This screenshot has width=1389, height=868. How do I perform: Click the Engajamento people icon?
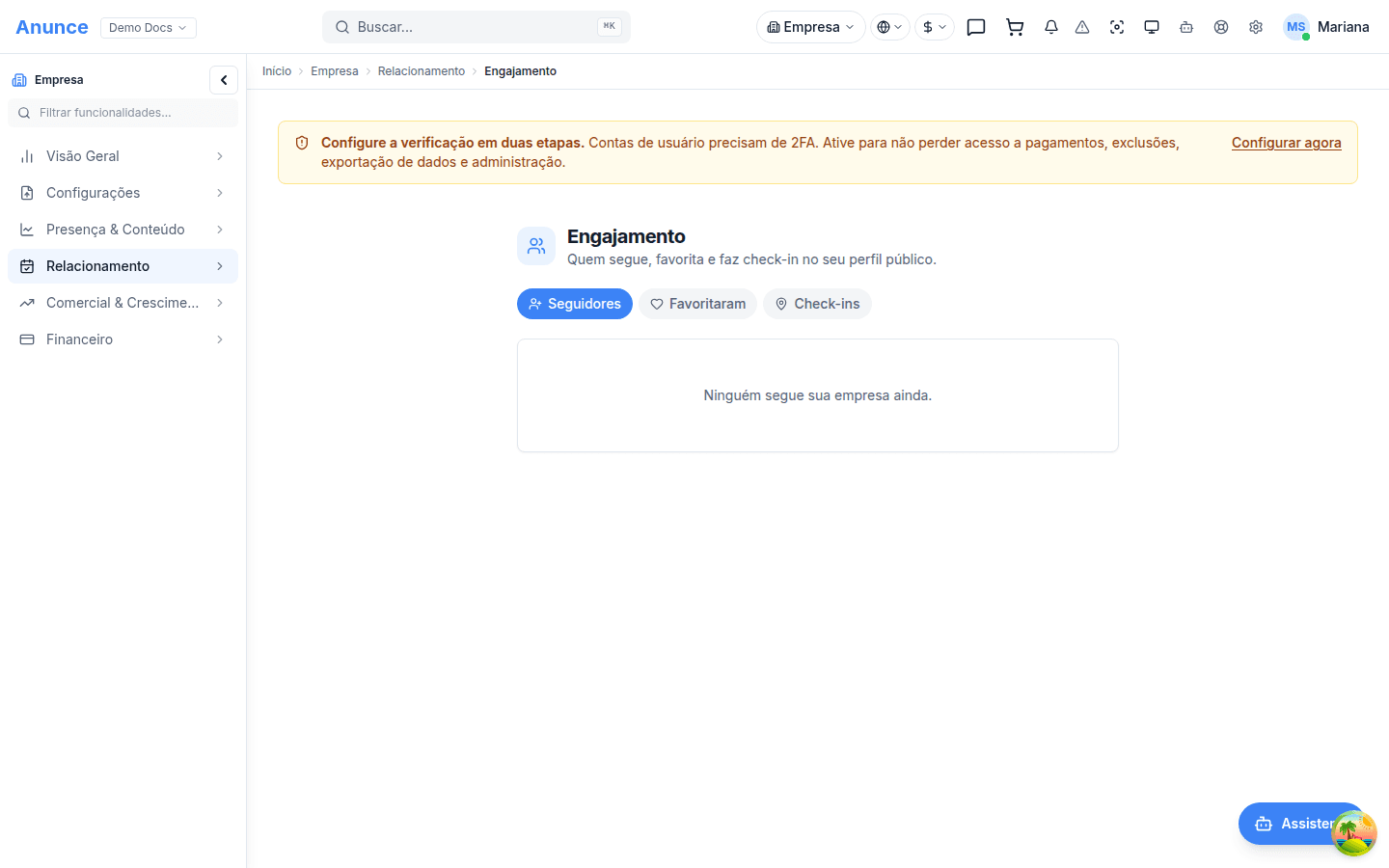pos(536,246)
